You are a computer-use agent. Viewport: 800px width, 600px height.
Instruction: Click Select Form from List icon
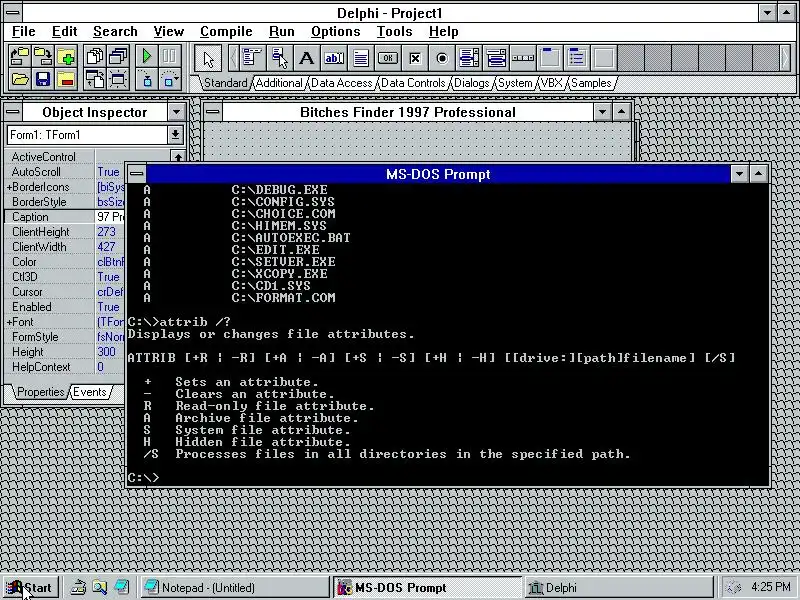click(x=118, y=56)
